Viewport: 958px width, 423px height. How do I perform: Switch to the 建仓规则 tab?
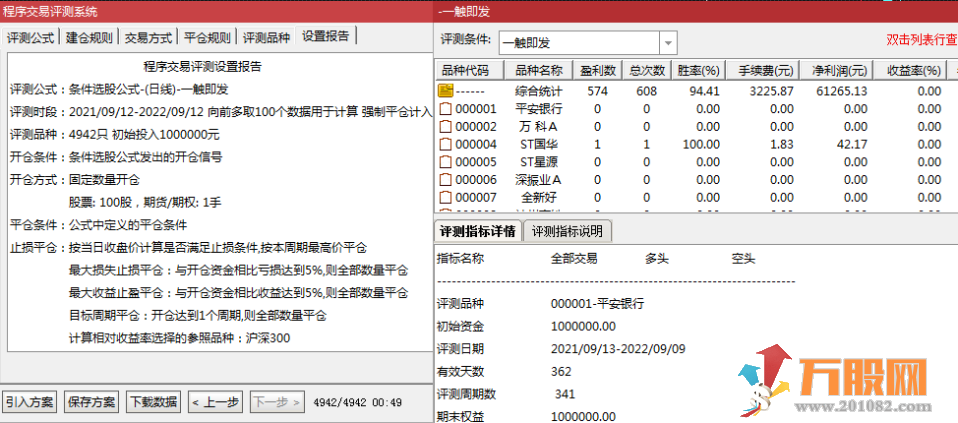[x=89, y=37]
